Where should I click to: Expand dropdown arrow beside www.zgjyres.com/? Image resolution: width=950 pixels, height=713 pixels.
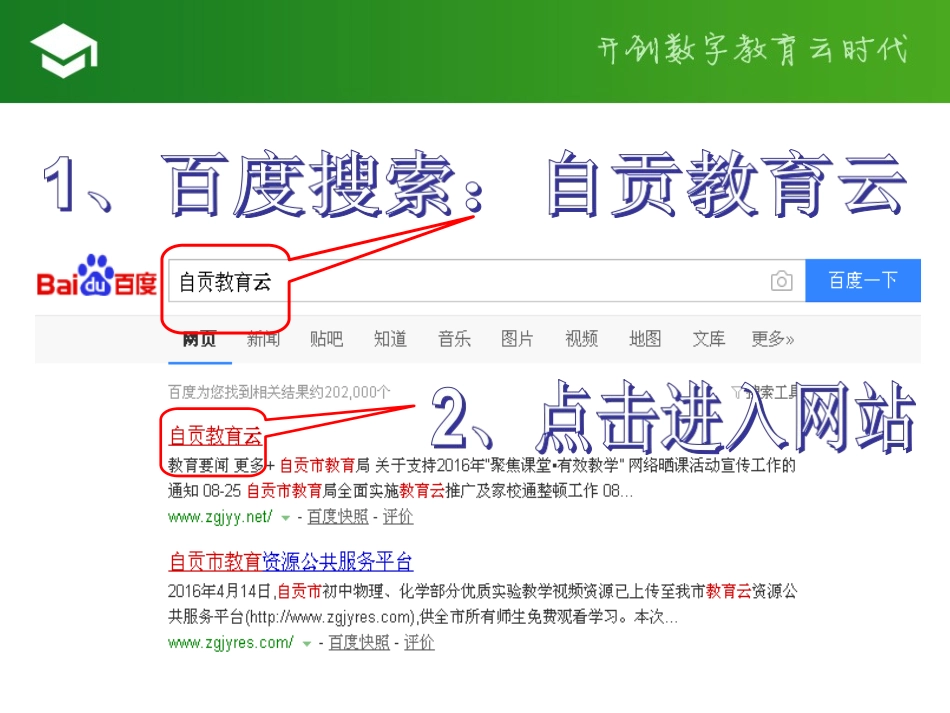coord(307,645)
